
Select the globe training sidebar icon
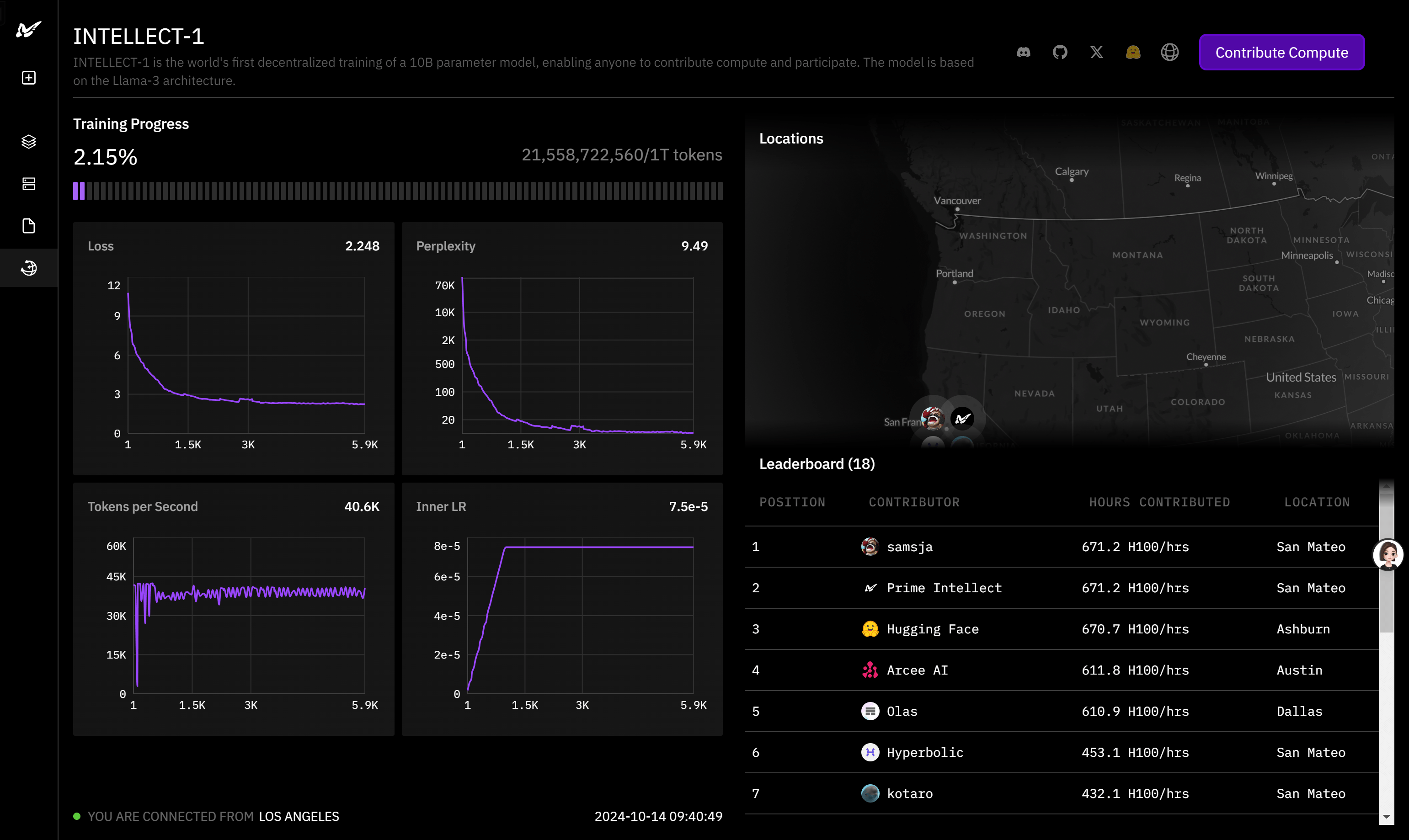pos(28,268)
